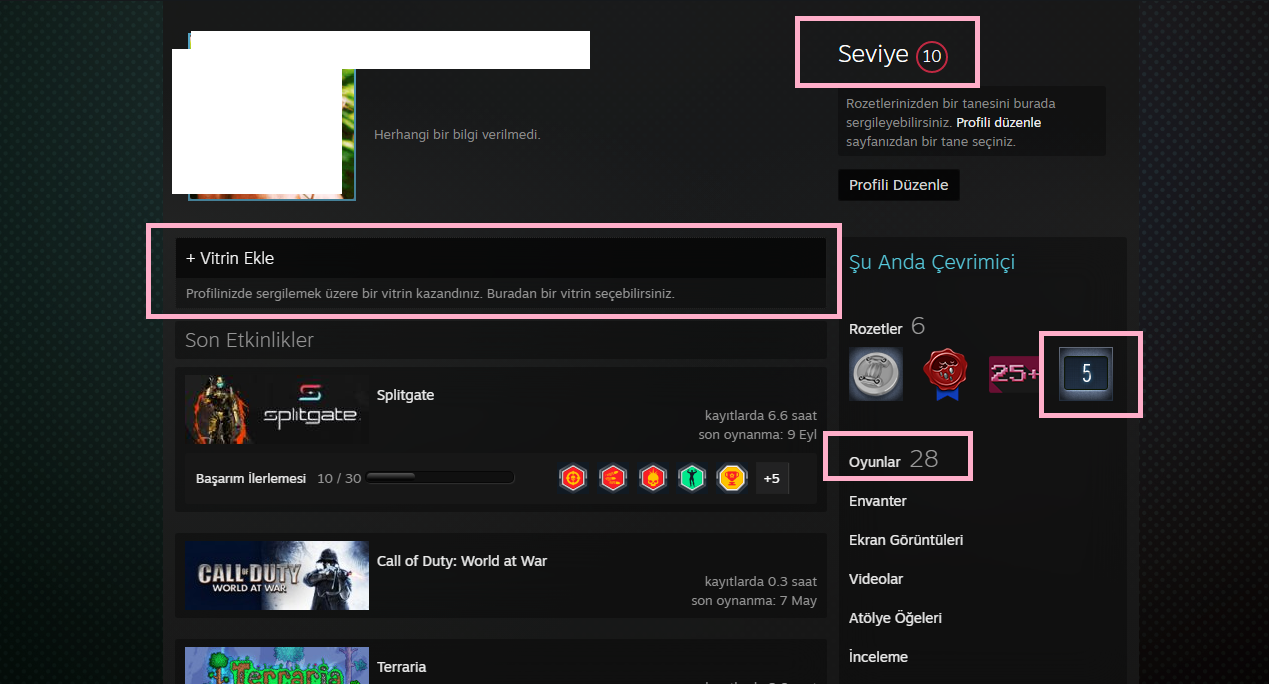Click the red crosshair Splitgate achievement icon
The height and width of the screenshot is (684, 1269).
point(573,478)
